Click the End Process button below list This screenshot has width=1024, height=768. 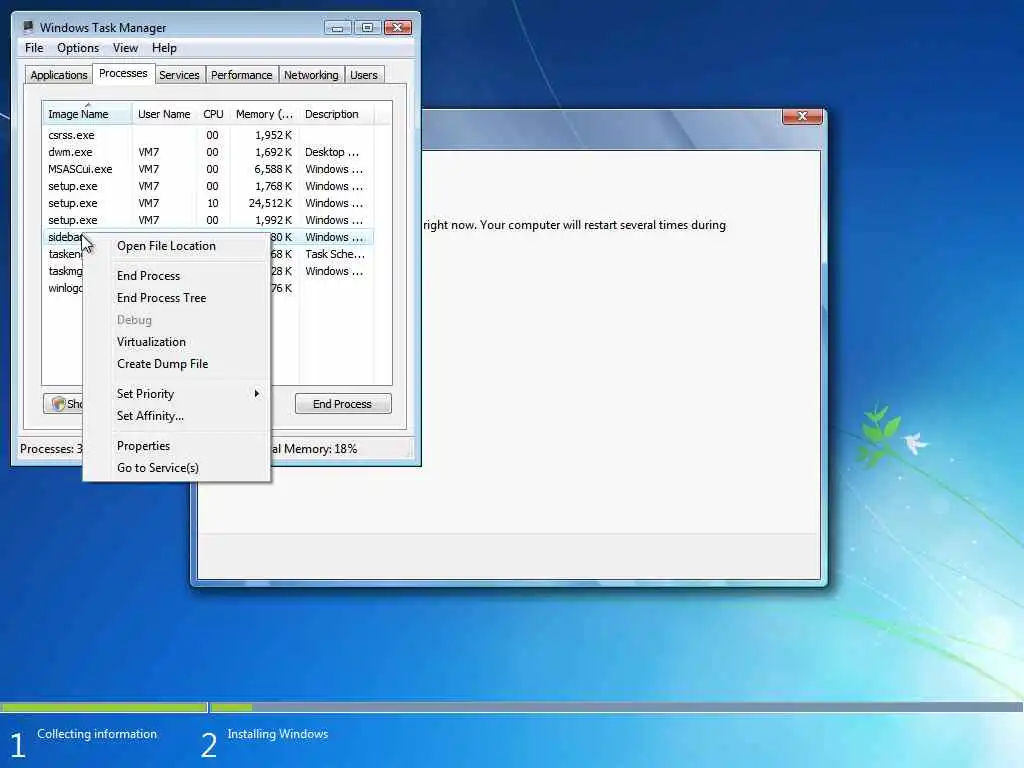point(343,404)
